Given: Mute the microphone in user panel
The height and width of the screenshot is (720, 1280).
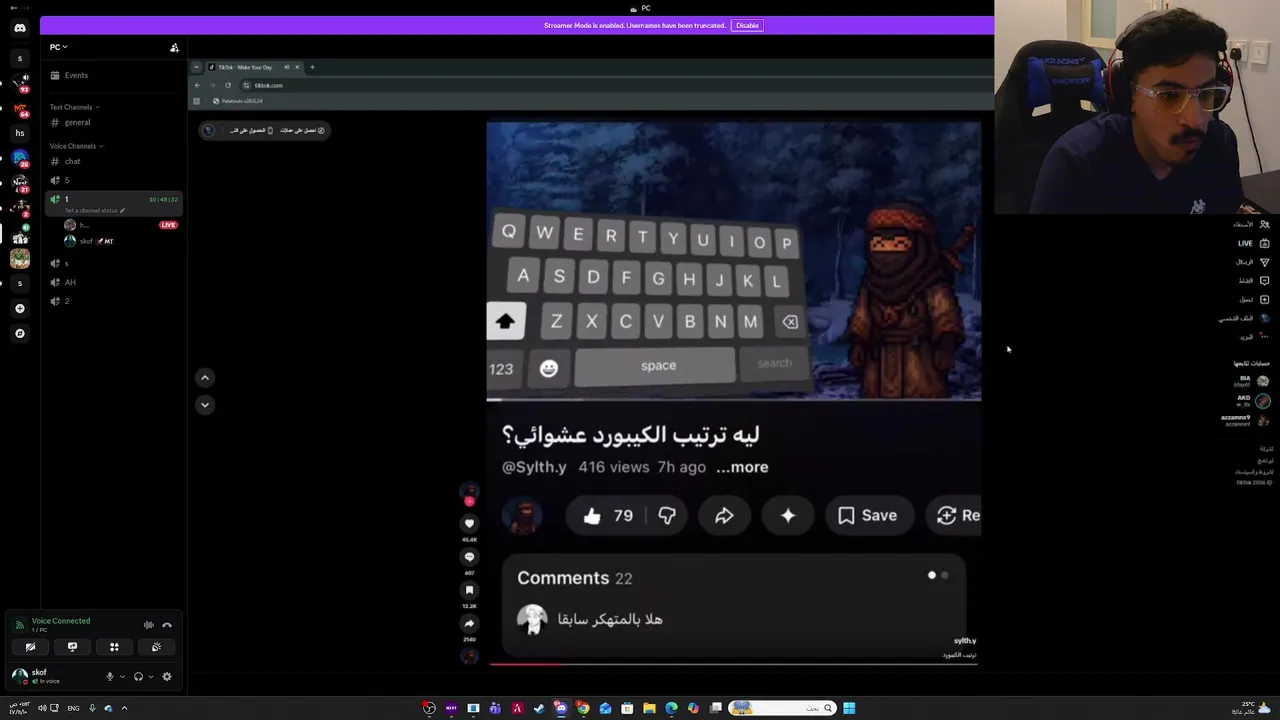Looking at the screenshot, I should (x=110, y=677).
